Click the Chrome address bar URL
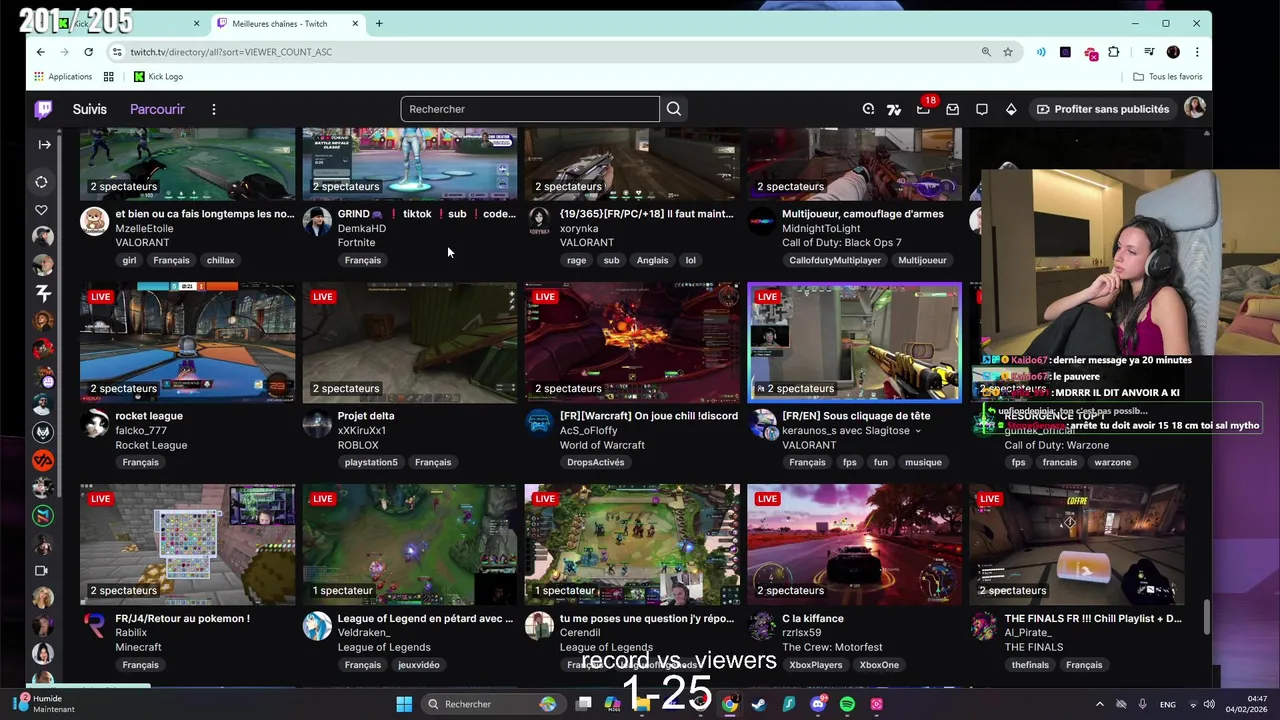 [x=231, y=52]
